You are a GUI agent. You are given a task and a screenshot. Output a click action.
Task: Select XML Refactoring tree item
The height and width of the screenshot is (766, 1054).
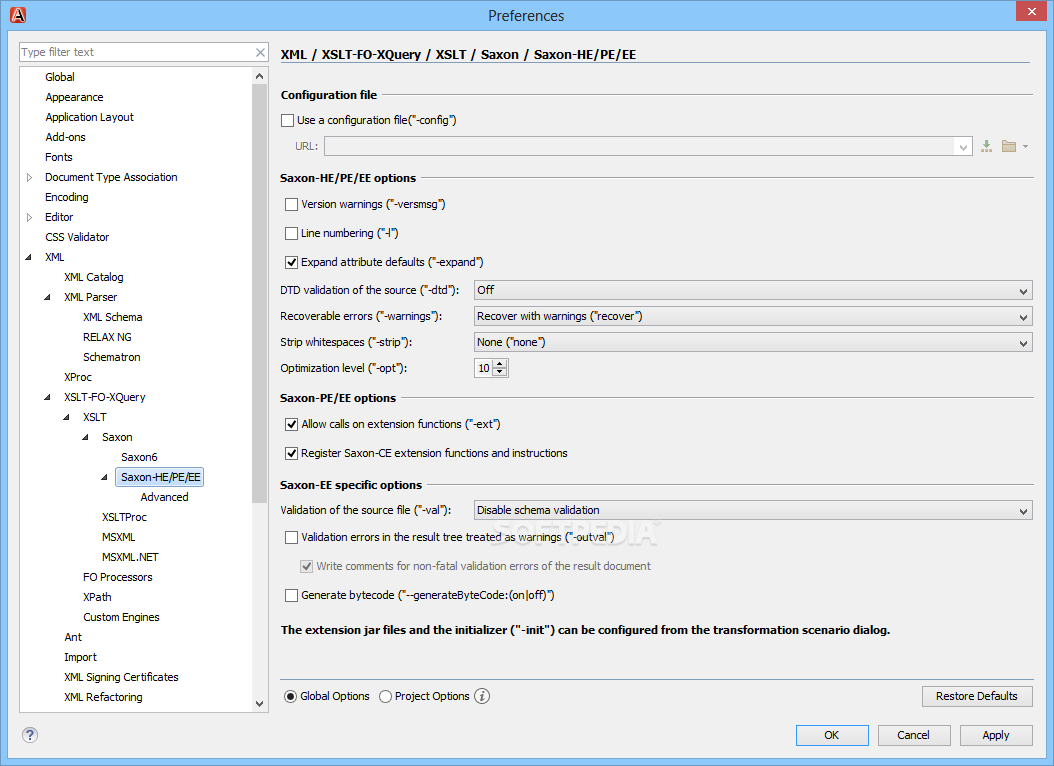[x=103, y=697]
